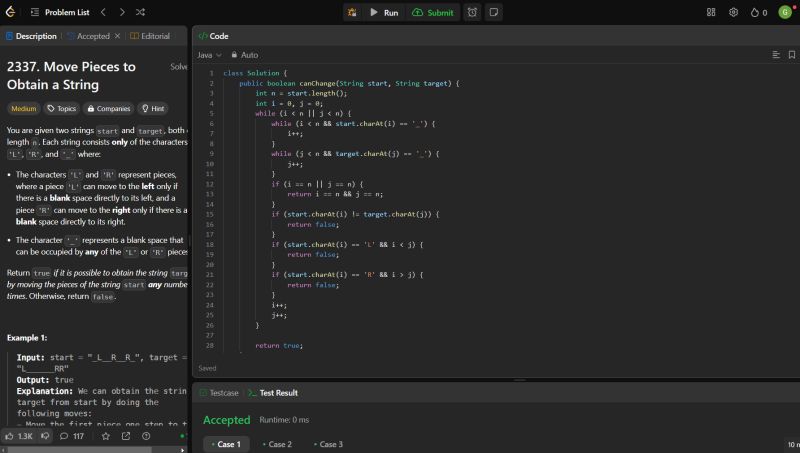Close the Accepted tab
The width and height of the screenshot is (800, 453).
click(117, 36)
